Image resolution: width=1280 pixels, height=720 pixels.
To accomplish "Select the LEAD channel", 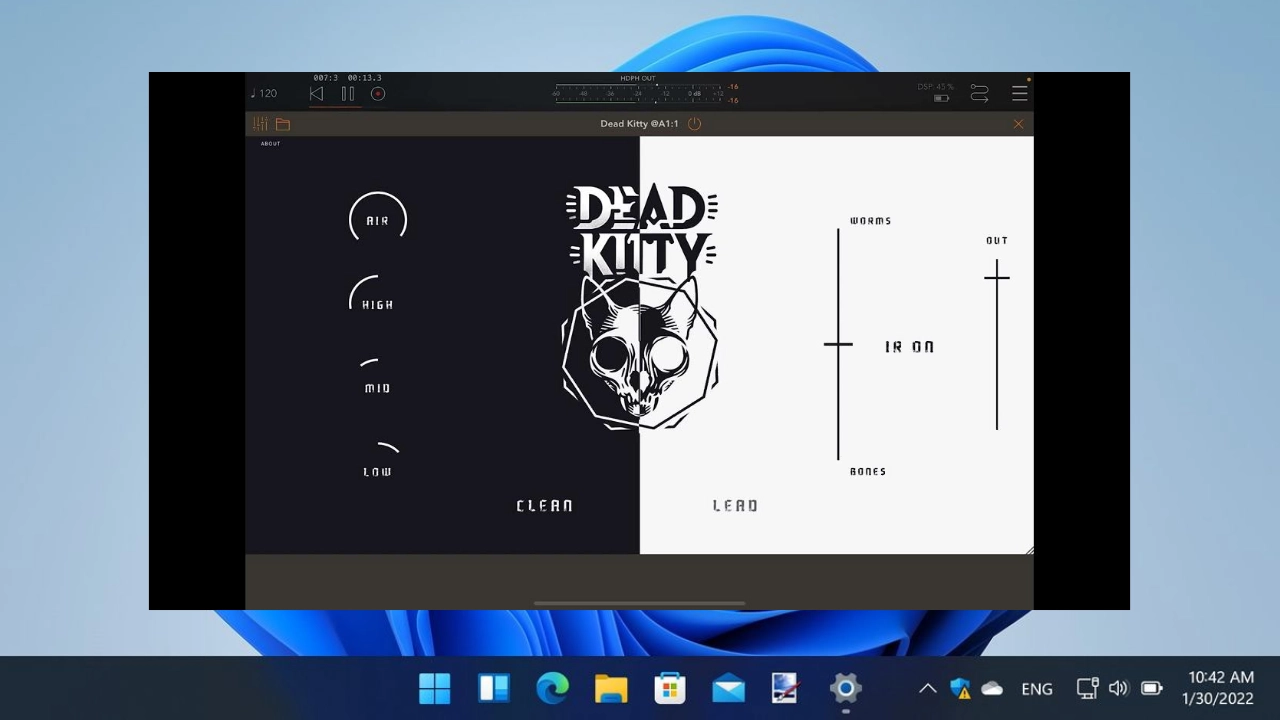I will tap(735, 506).
